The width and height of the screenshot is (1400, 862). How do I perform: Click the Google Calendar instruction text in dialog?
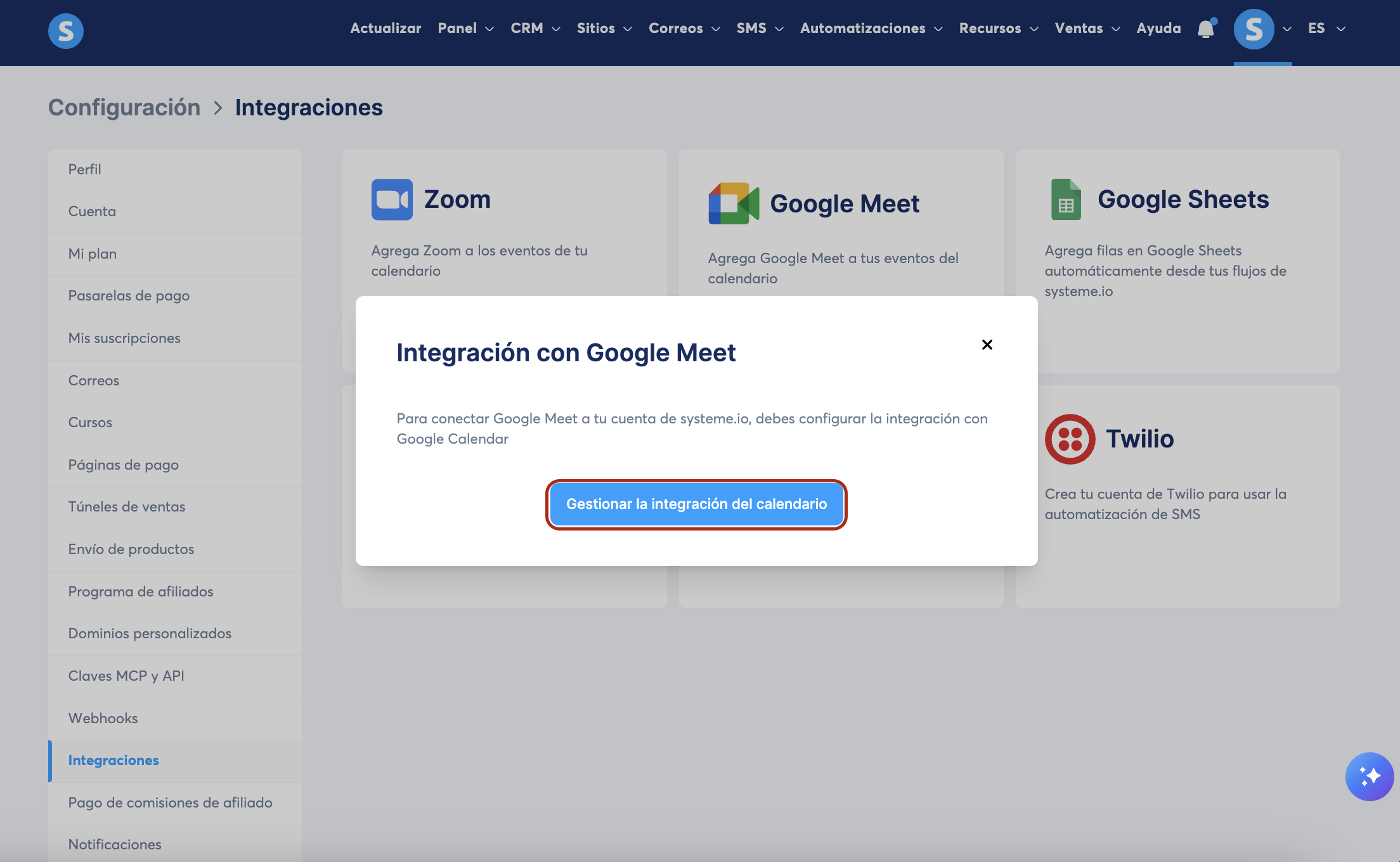coord(692,429)
